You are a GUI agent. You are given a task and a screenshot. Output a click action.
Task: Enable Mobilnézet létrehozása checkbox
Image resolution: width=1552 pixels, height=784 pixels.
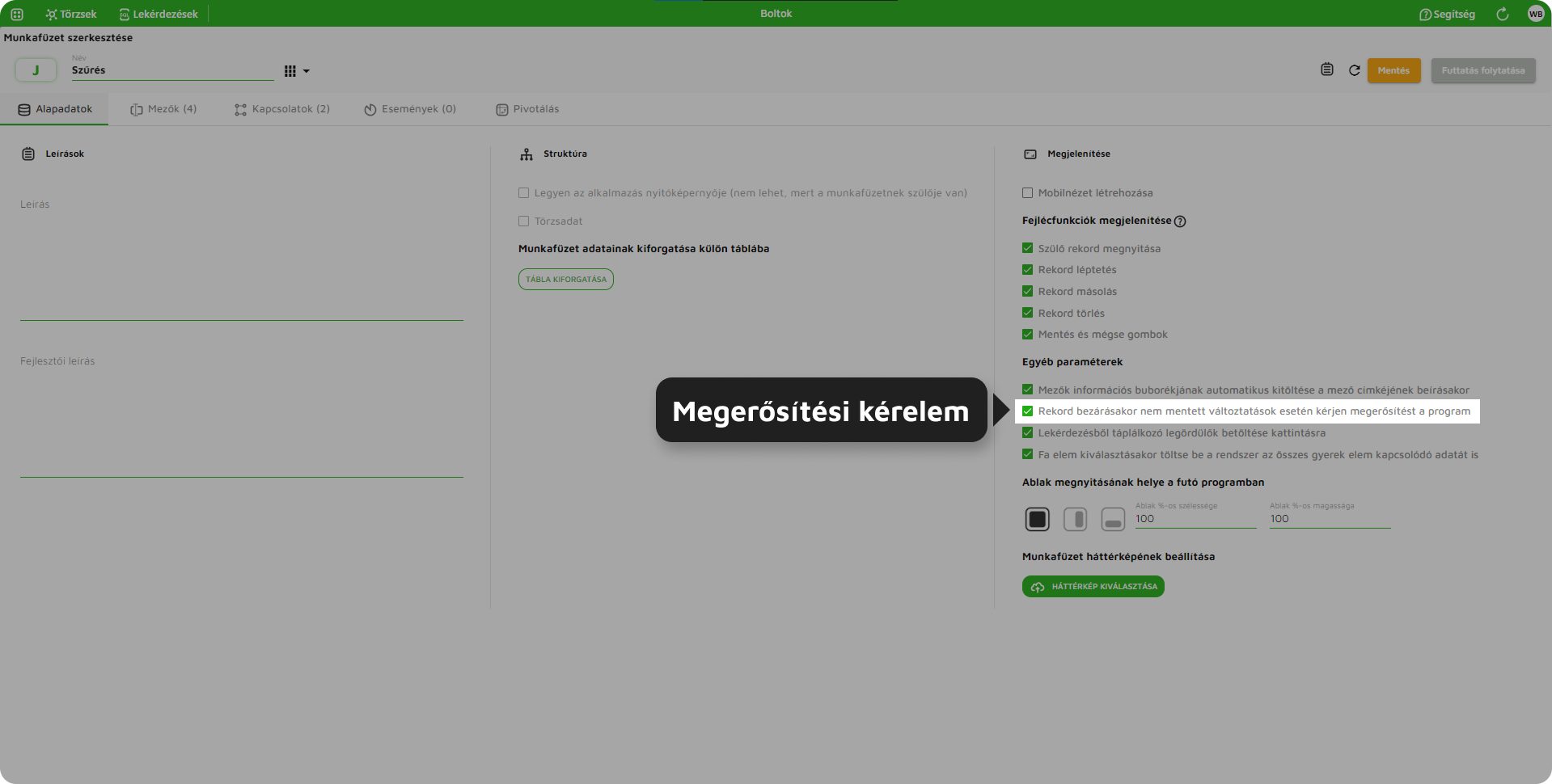point(1027,193)
